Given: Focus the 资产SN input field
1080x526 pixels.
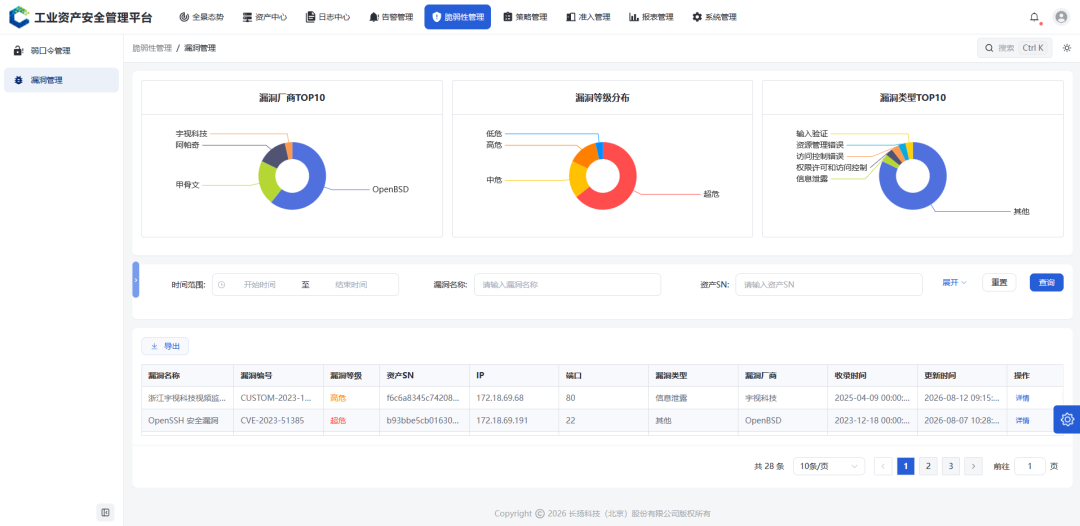Looking at the screenshot, I should pos(829,284).
